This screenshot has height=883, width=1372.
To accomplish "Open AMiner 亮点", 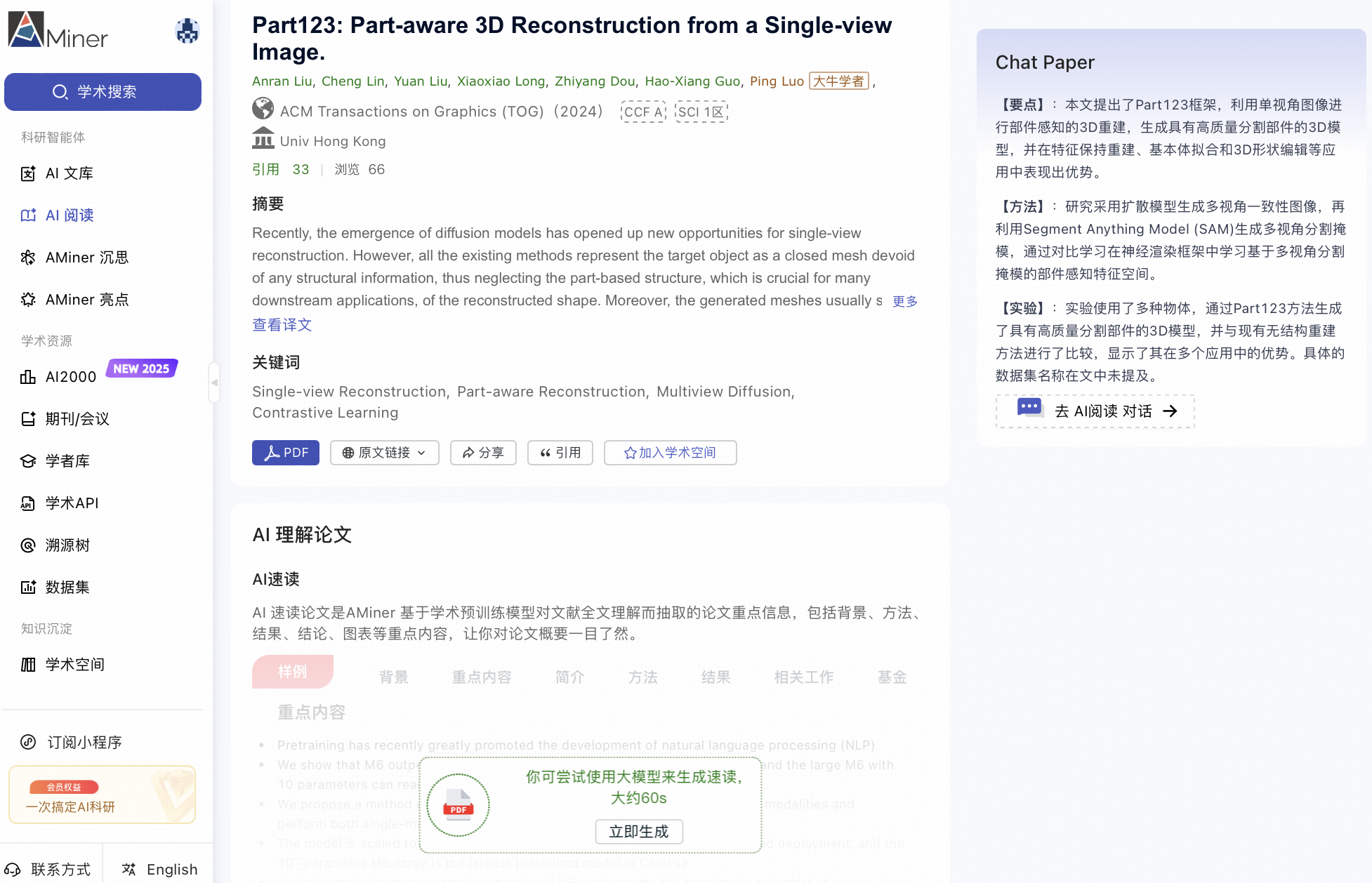I will tap(86, 300).
